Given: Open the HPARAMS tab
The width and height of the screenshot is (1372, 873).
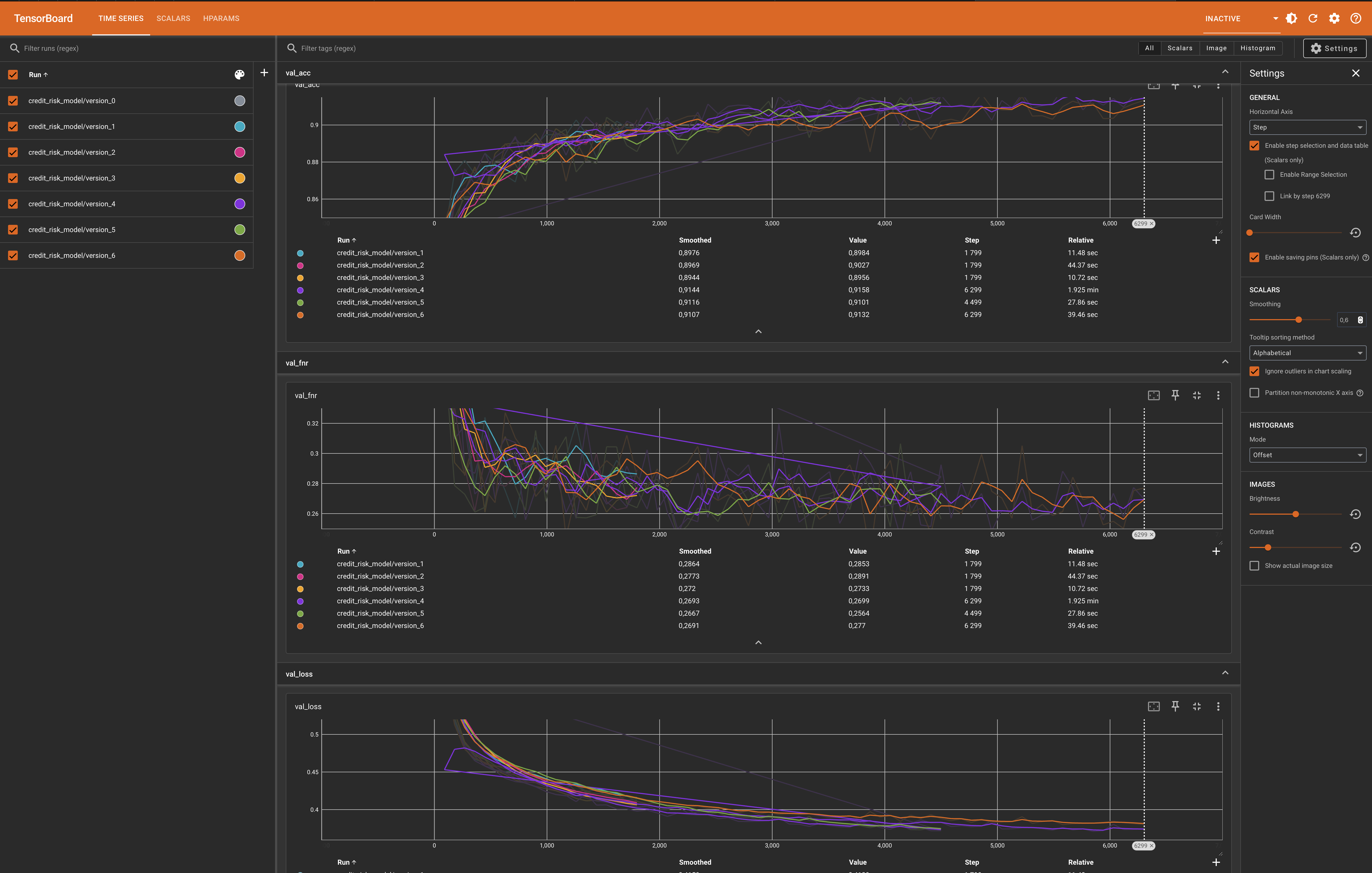Looking at the screenshot, I should pyautogui.click(x=221, y=18).
